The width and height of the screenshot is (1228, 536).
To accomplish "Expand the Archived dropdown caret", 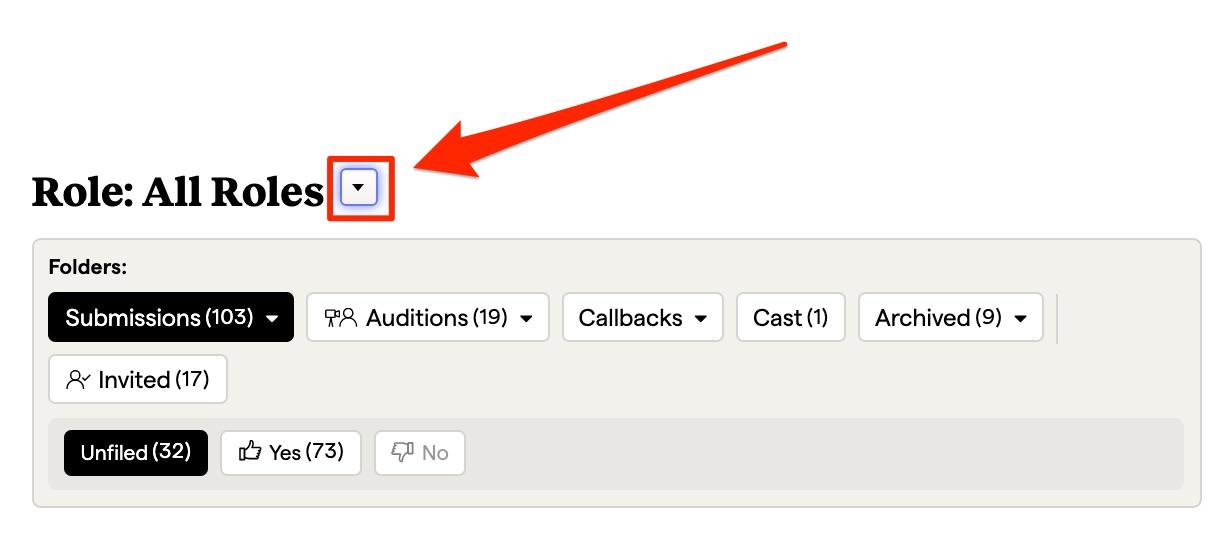I will (1021, 319).
